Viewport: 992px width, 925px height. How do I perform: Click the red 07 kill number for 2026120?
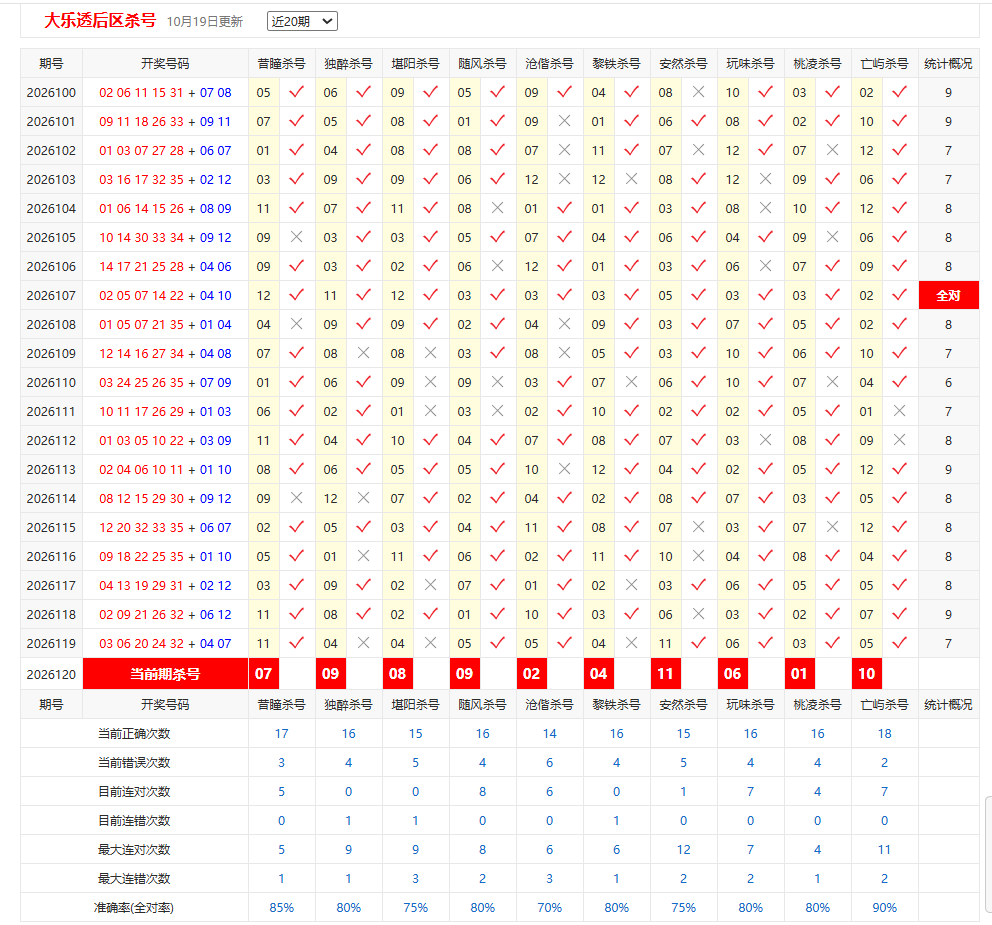(x=264, y=674)
